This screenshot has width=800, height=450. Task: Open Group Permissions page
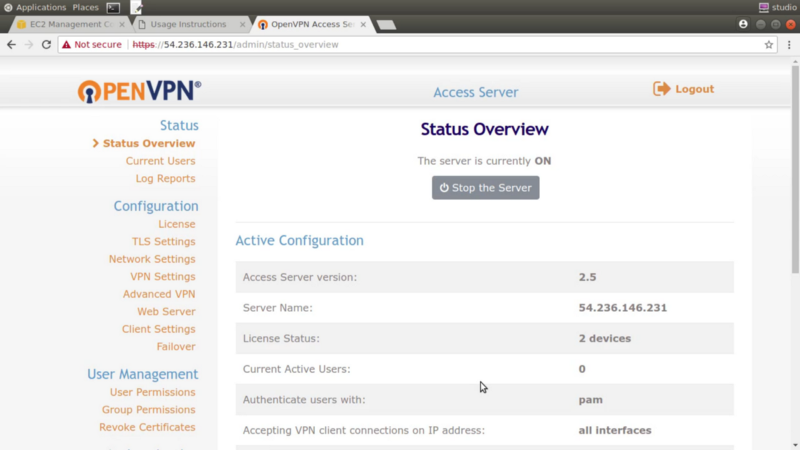148,409
